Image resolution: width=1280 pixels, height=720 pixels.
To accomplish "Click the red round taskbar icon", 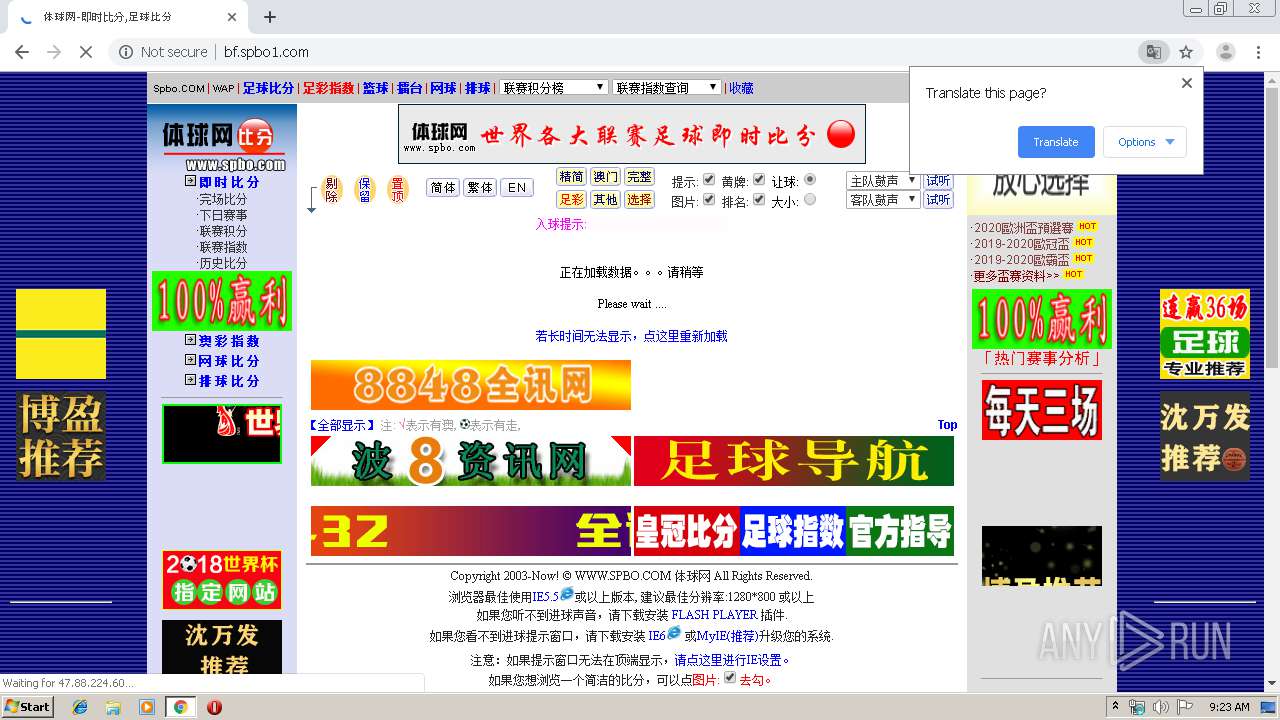I will point(214,707).
